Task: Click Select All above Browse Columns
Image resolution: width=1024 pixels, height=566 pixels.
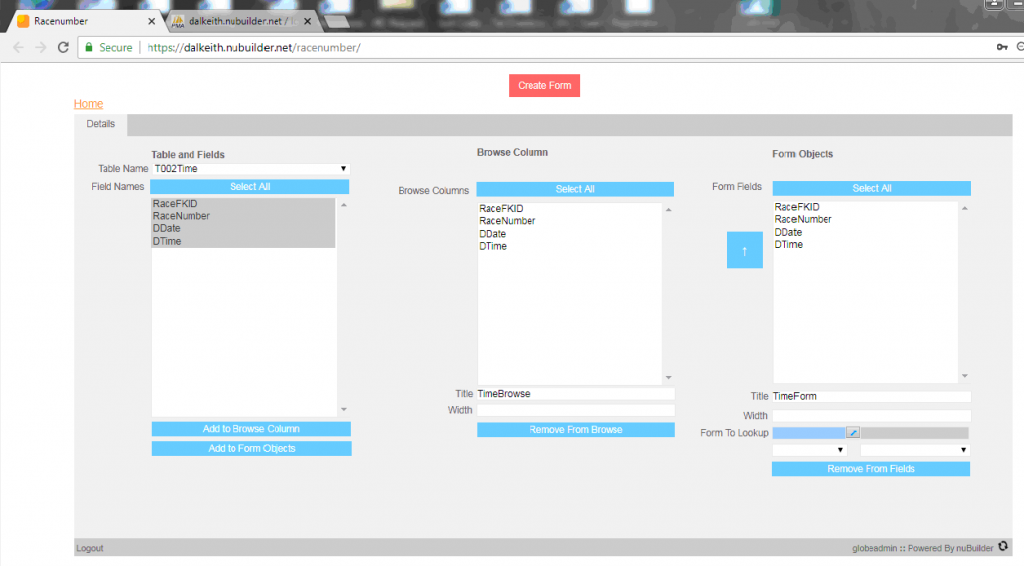Action: [x=575, y=189]
